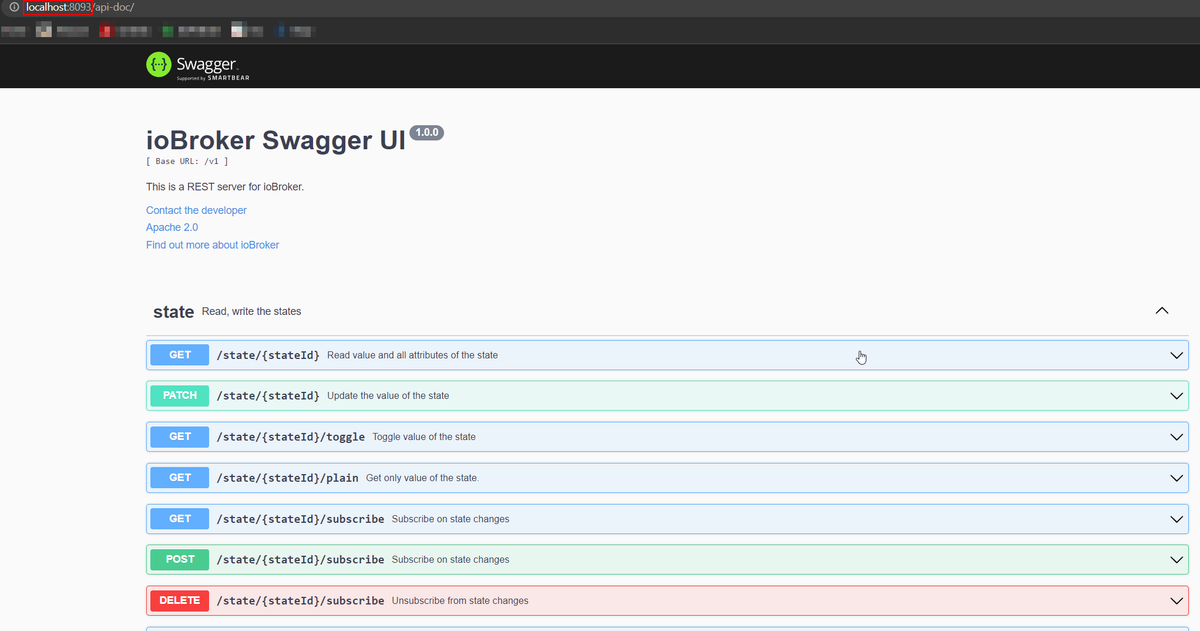Click 'This is a REST server for ioBroker.' text
Viewport: 1200px width, 631px height.
[x=226, y=187]
